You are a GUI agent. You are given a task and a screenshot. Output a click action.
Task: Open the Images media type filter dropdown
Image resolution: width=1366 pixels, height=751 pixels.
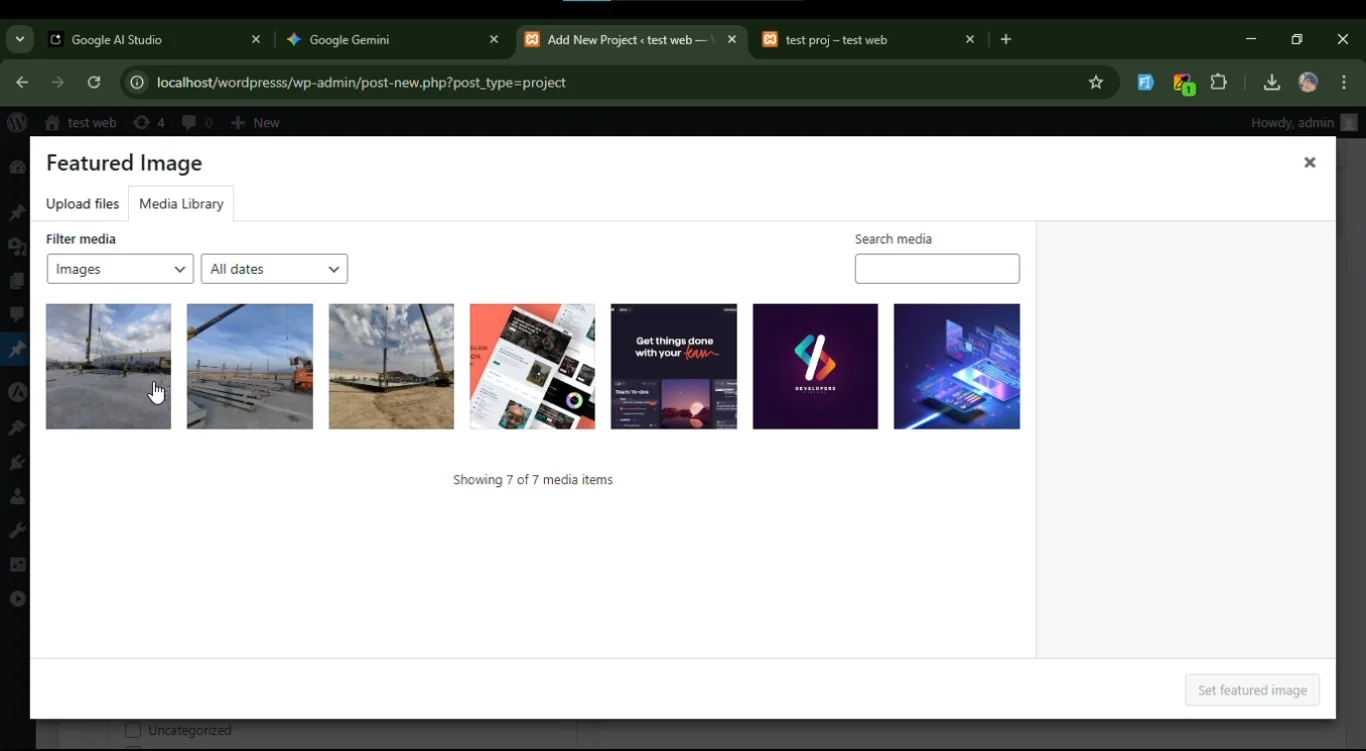[x=120, y=269]
